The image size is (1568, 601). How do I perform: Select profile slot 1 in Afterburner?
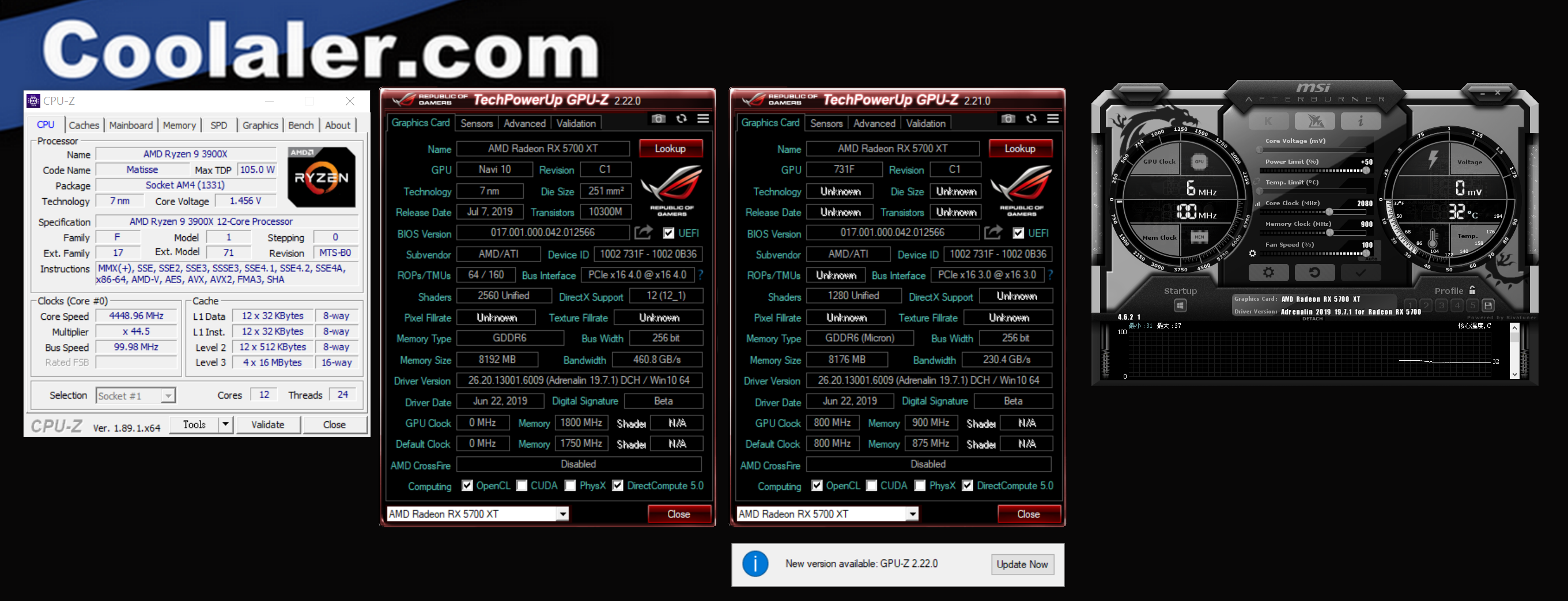(x=1410, y=305)
